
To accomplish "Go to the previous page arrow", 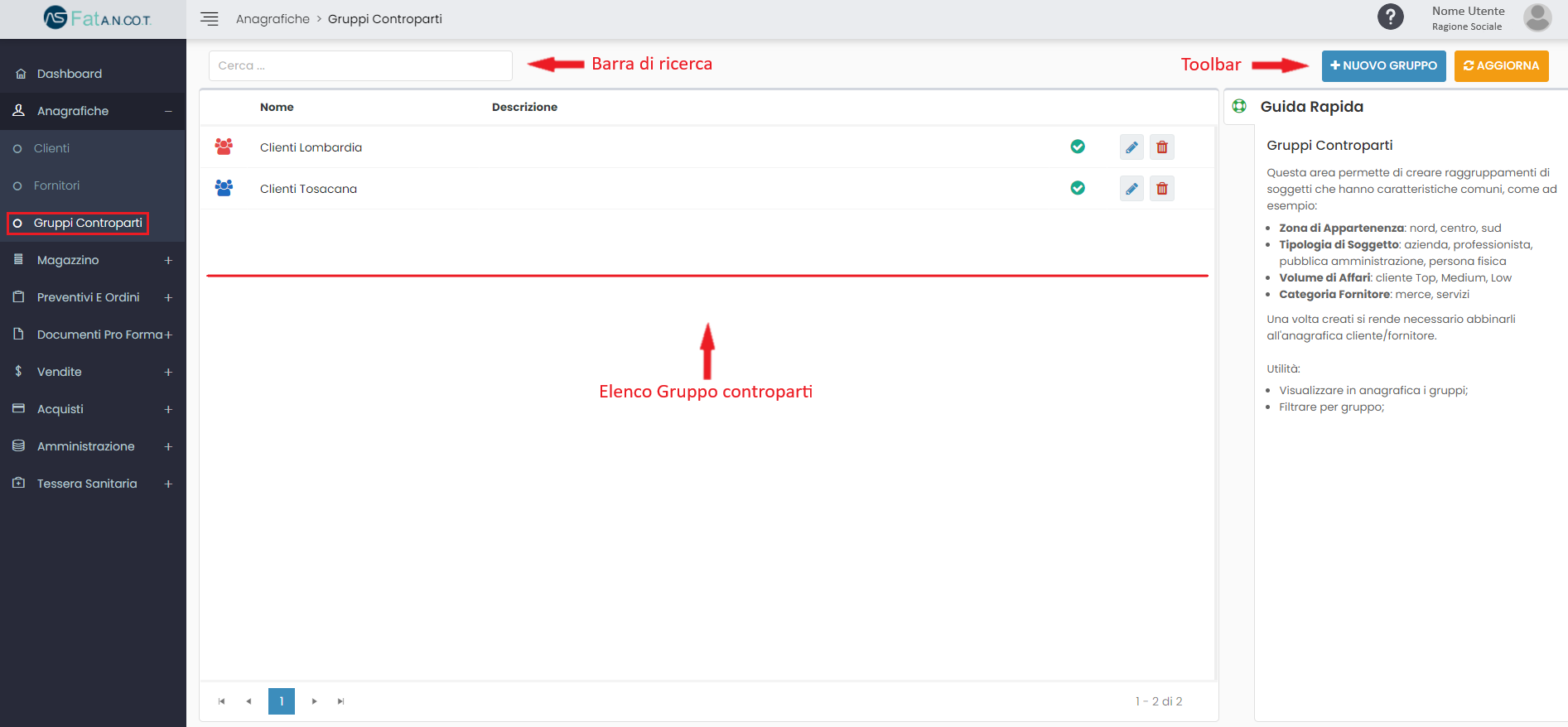I will [248, 701].
